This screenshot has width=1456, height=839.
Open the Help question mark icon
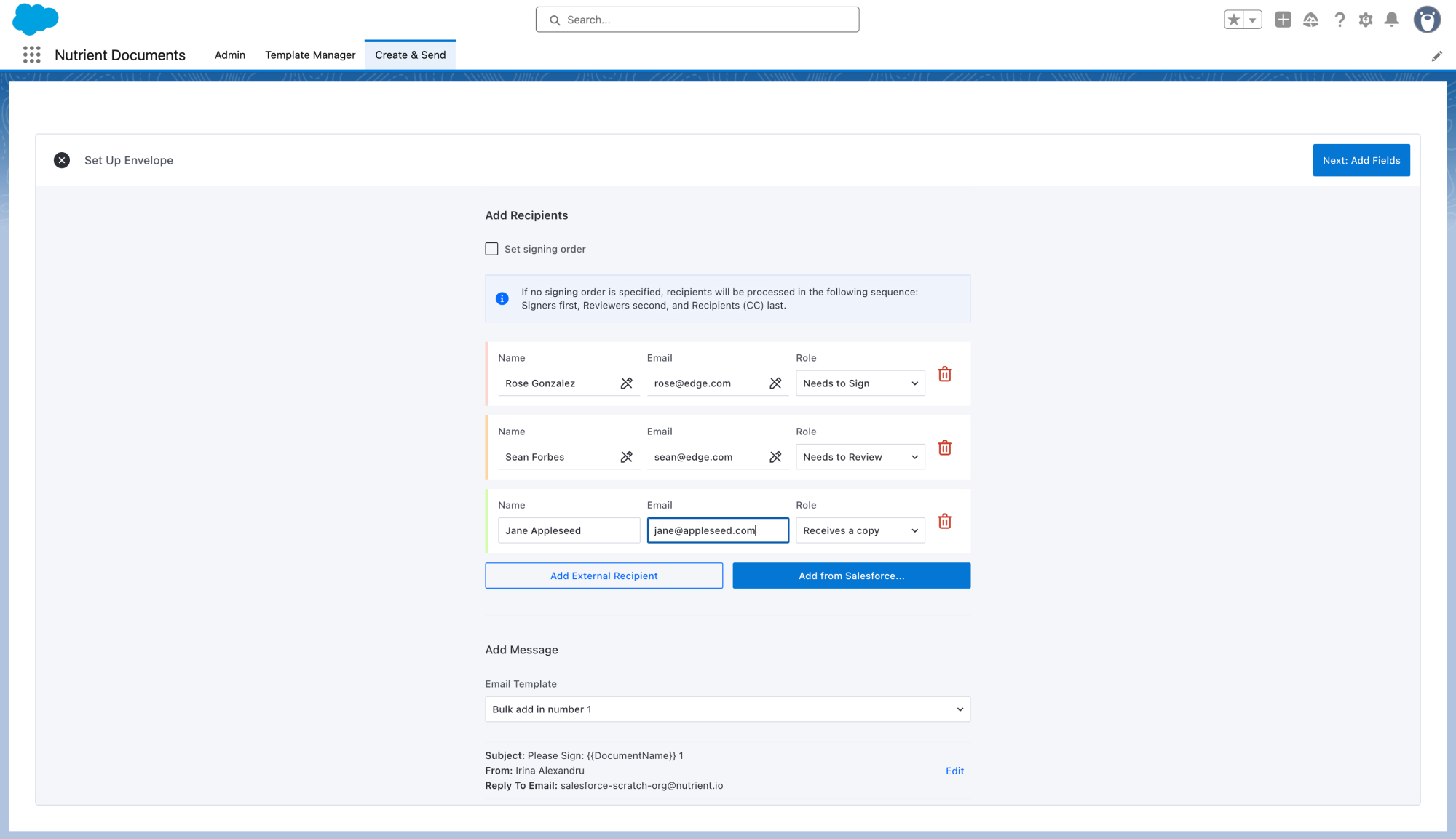pyautogui.click(x=1339, y=20)
